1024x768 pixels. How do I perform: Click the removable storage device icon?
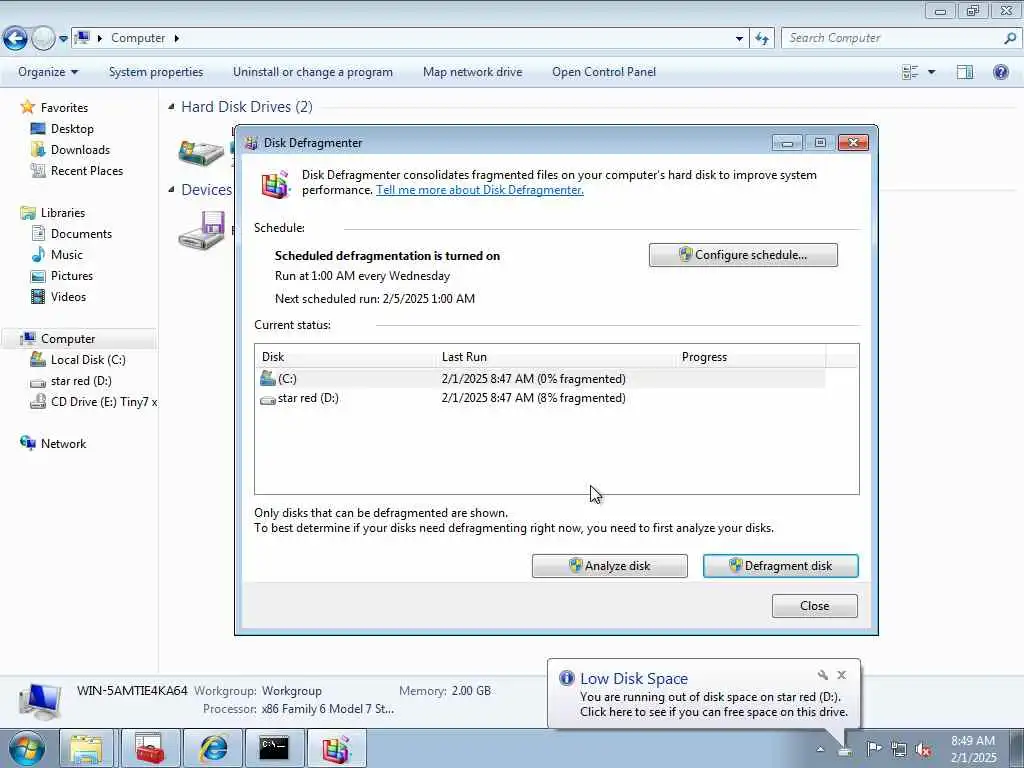pos(201,230)
